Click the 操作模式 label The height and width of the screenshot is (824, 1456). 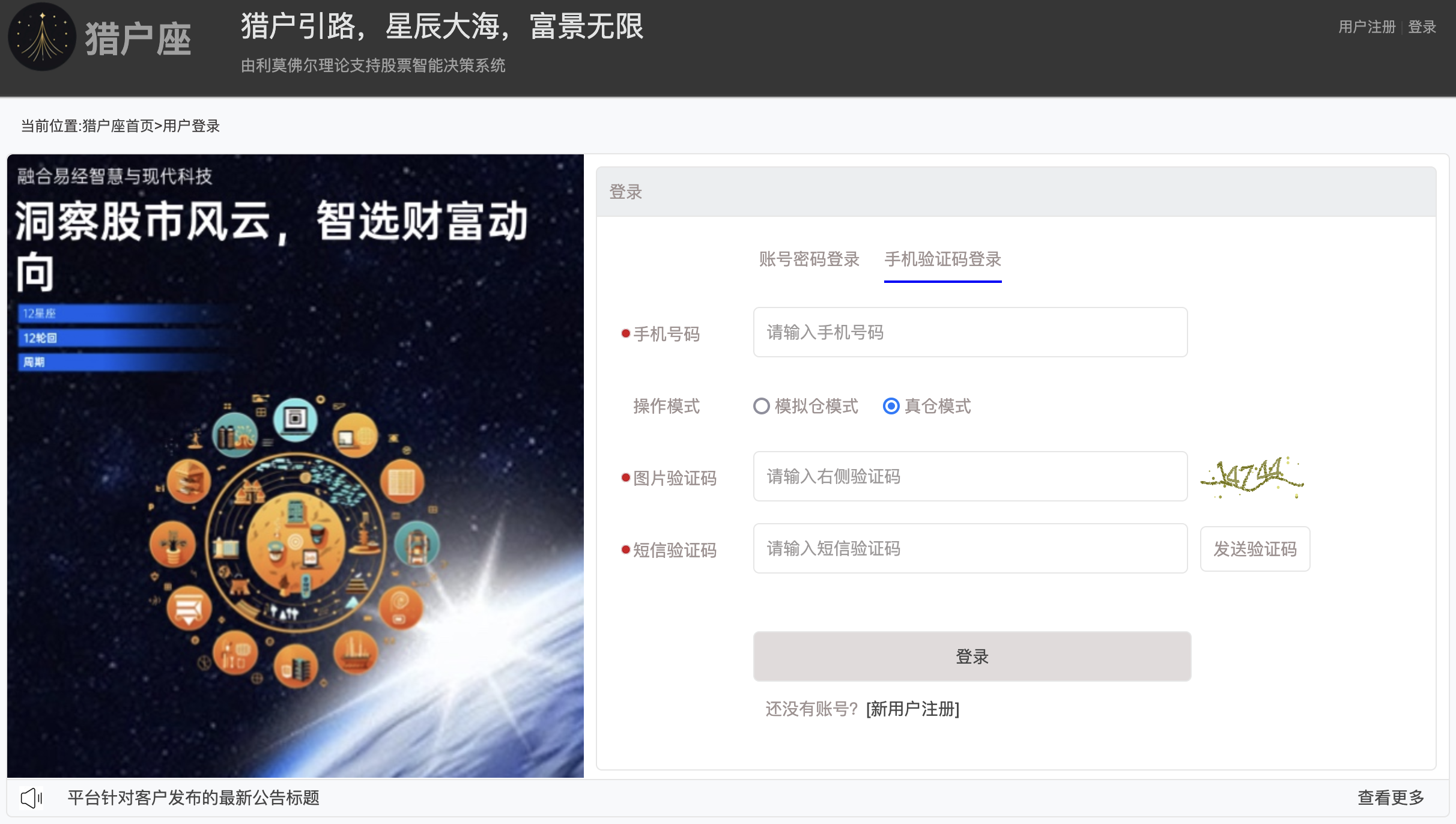[666, 407]
